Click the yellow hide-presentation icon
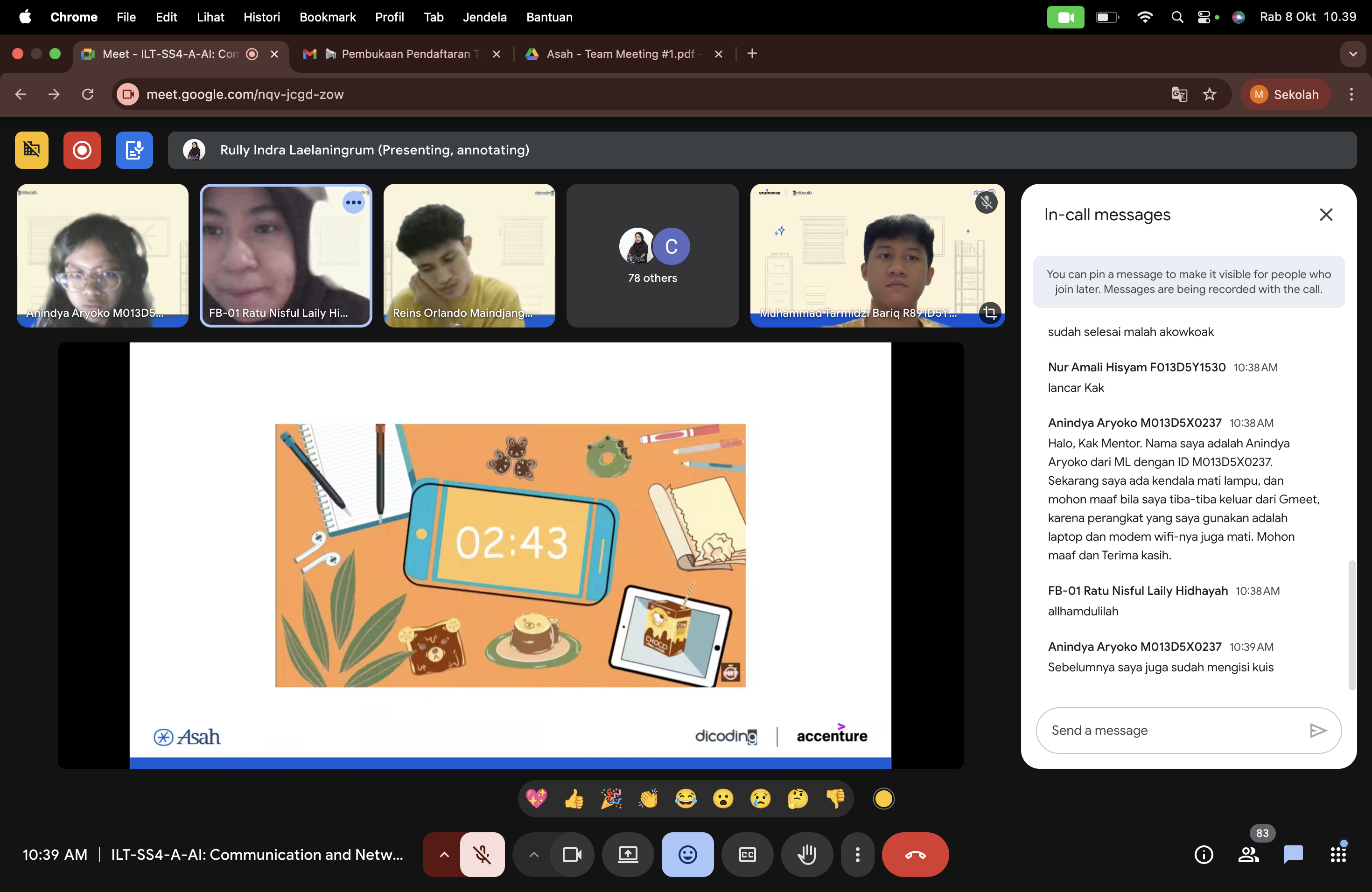The image size is (1372, 892). [x=32, y=150]
